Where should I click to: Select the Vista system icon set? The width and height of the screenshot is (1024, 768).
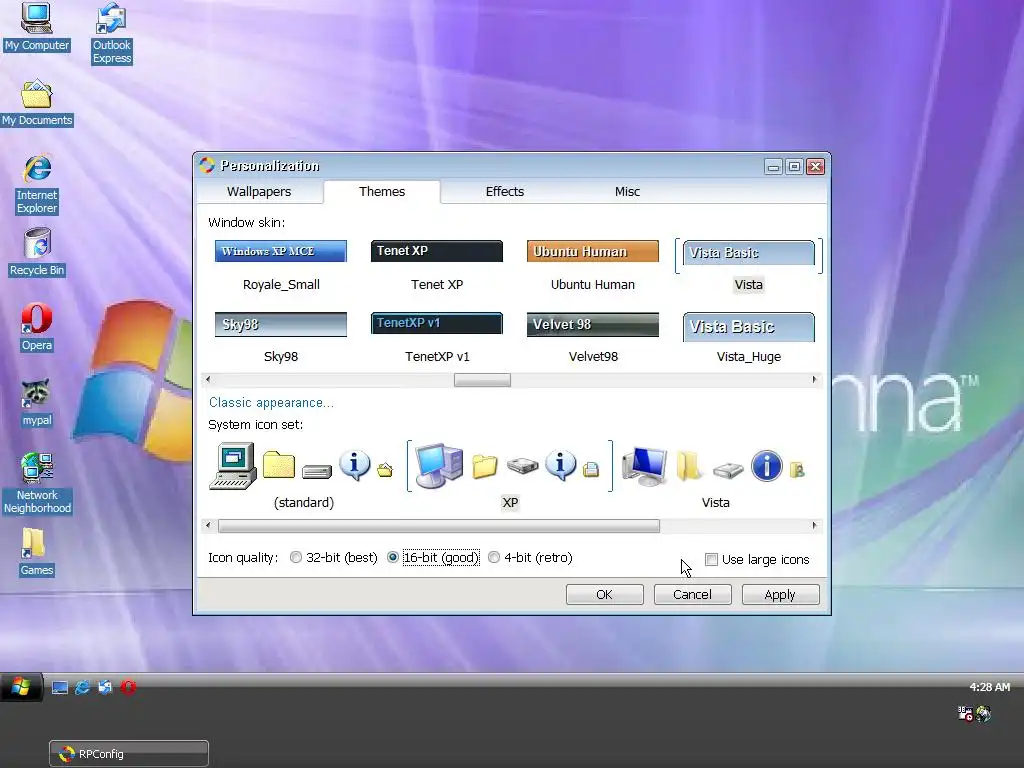tap(716, 475)
